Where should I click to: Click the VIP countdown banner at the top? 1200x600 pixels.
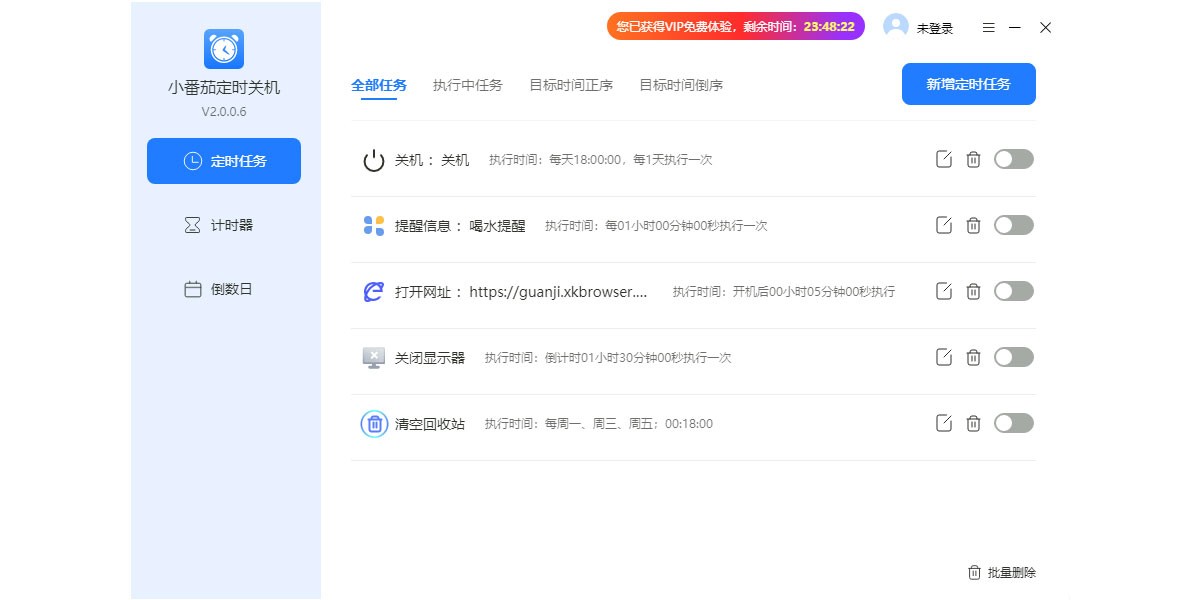(x=736, y=26)
